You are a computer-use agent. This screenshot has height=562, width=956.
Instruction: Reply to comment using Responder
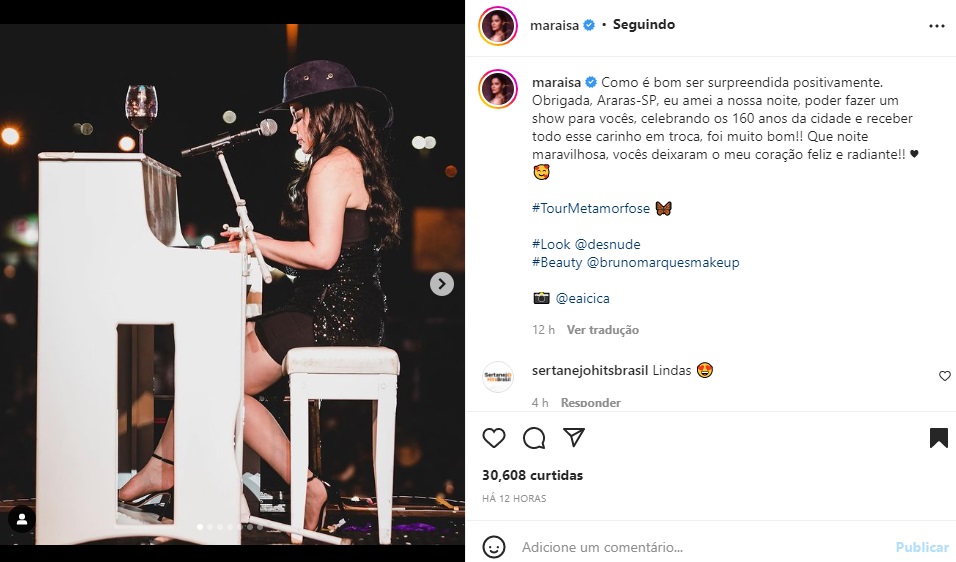click(x=590, y=403)
